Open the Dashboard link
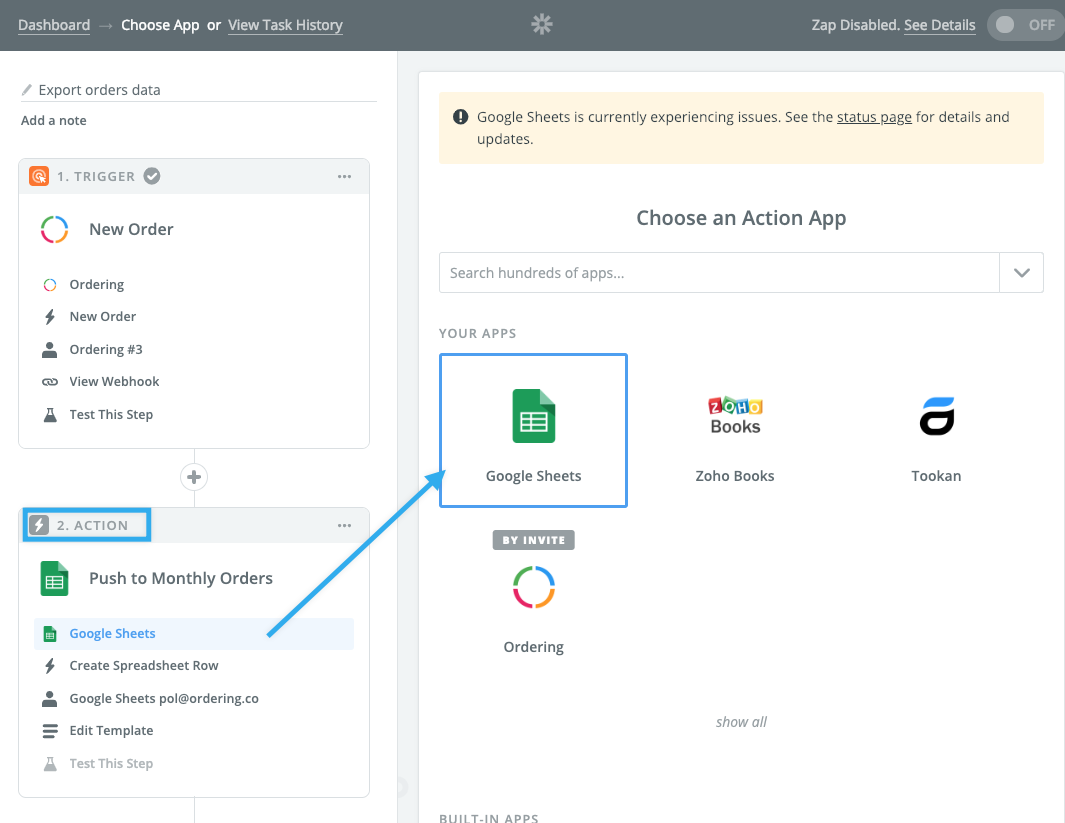Image resolution: width=1065 pixels, height=823 pixels. (54, 25)
